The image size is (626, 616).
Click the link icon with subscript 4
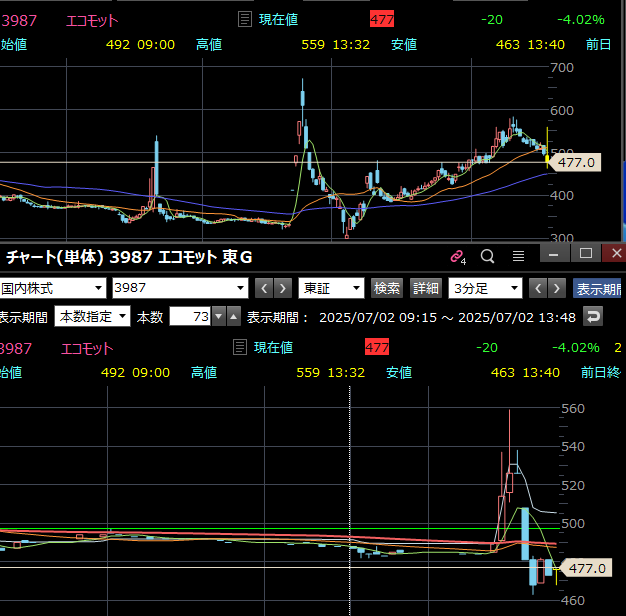(458, 257)
